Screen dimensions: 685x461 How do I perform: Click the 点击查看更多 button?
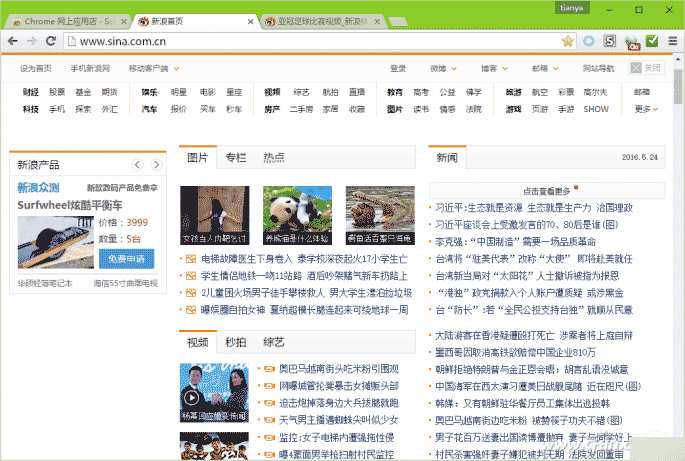pos(547,191)
